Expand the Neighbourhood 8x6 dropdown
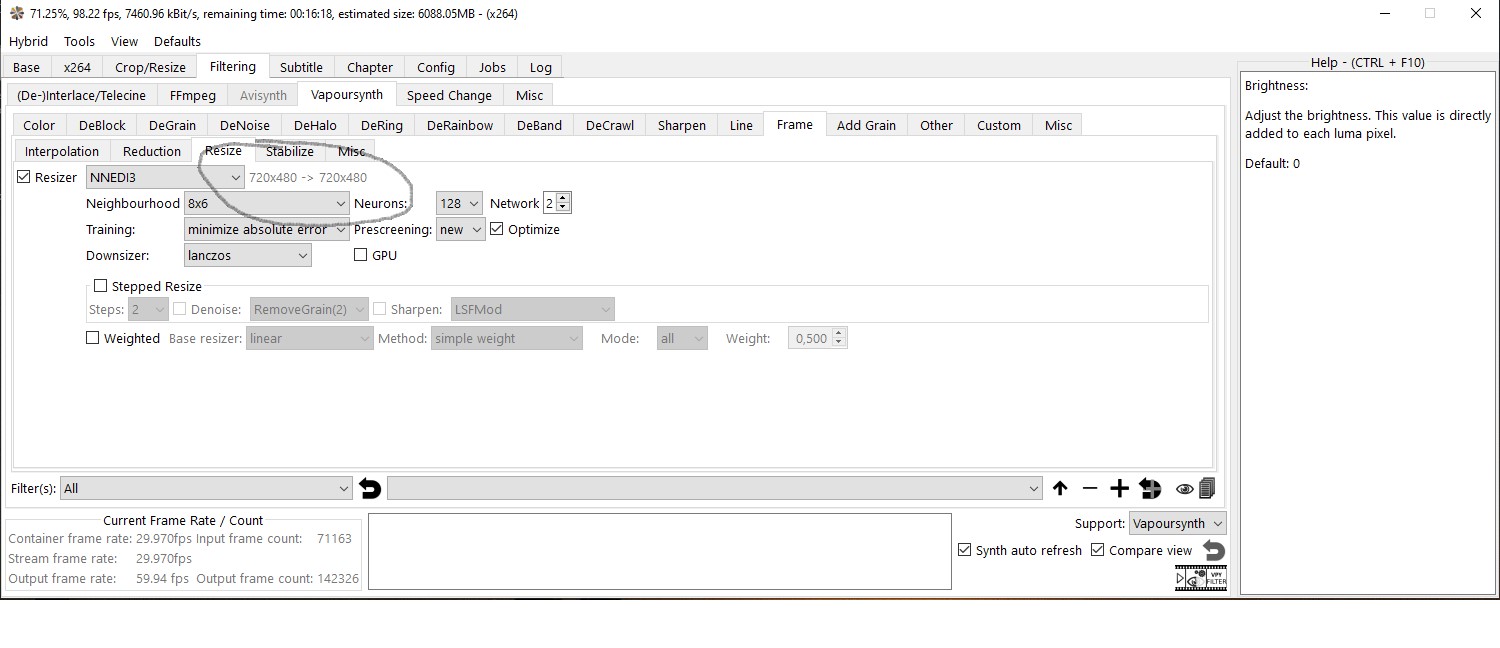1500x648 pixels. click(x=267, y=203)
